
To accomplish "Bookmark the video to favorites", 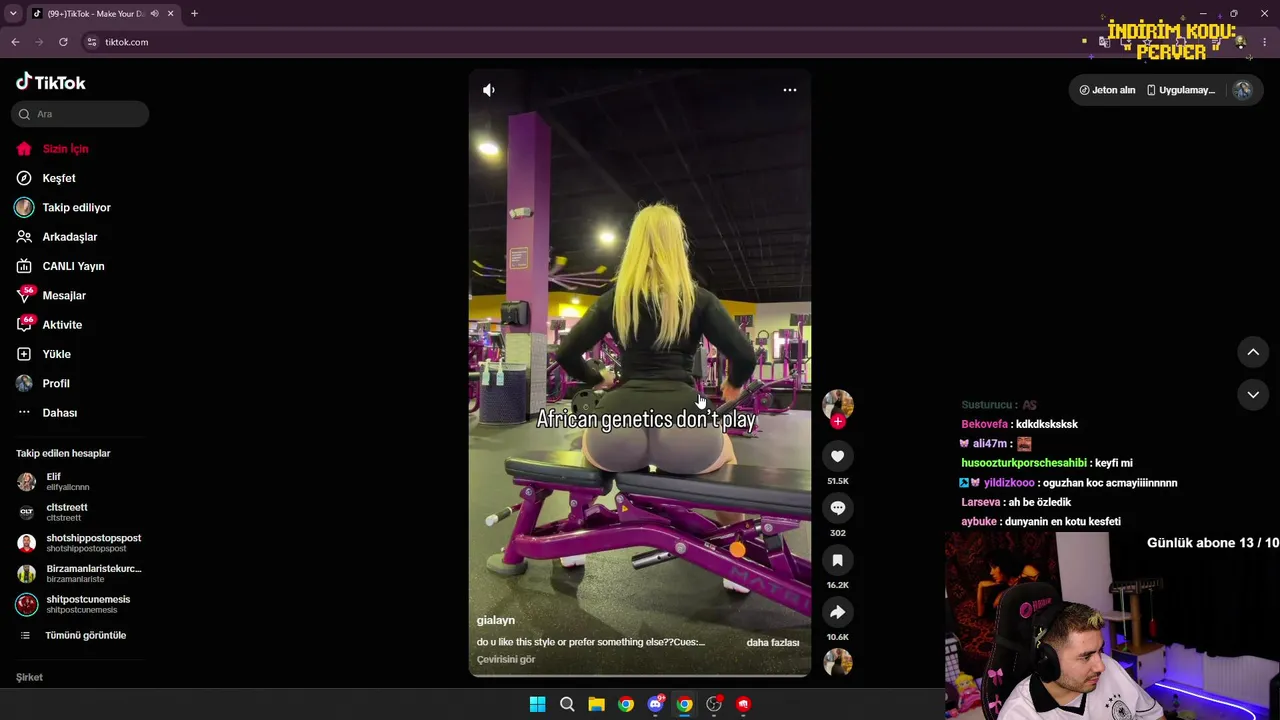I will click(838, 560).
